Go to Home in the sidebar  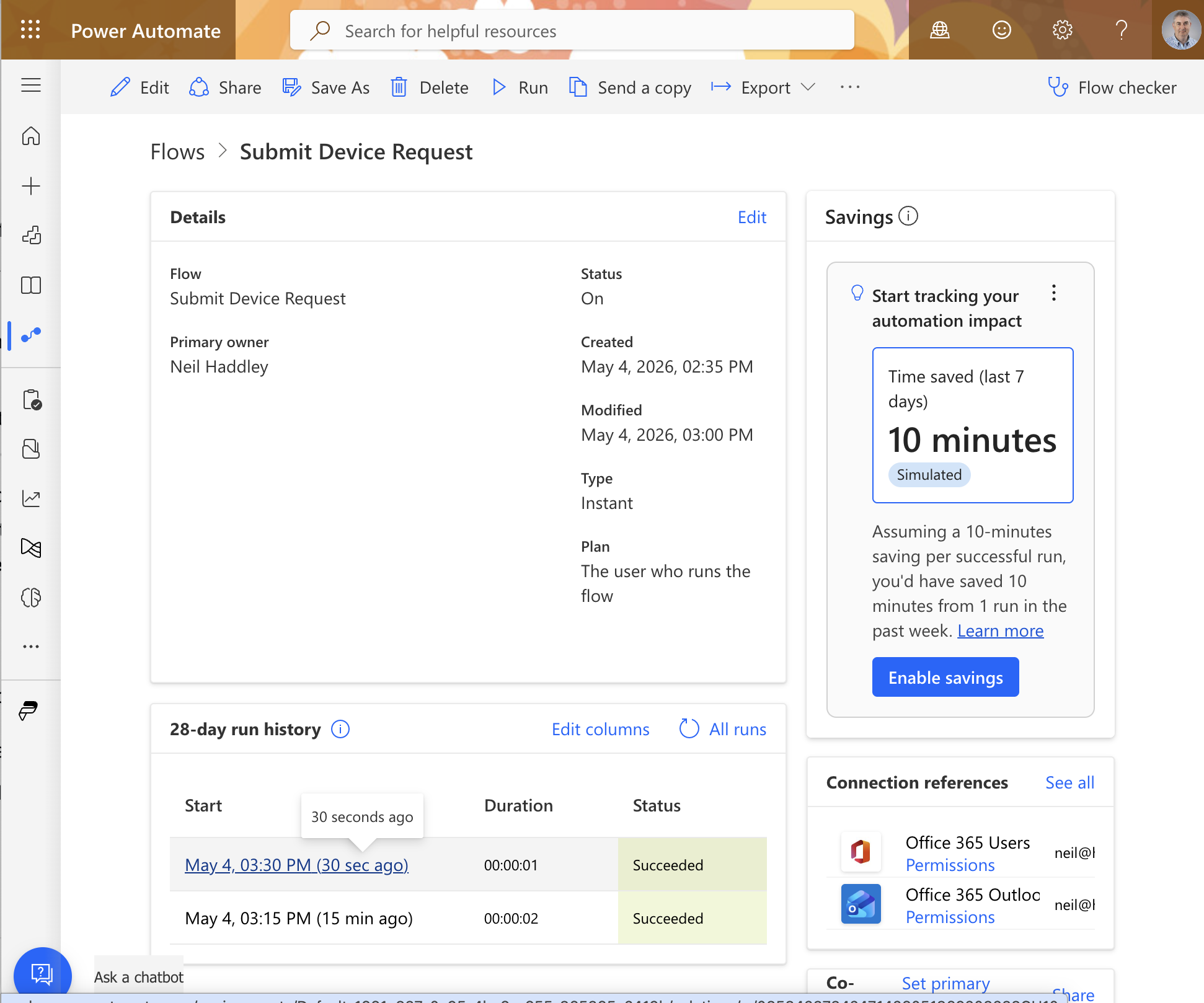click(31, 136)
